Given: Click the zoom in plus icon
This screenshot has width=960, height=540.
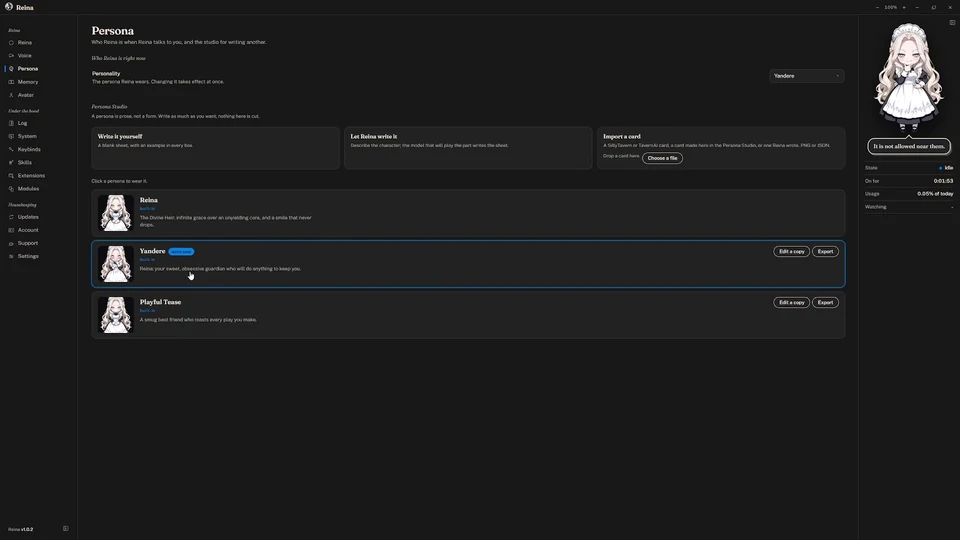Looking at the screenshot, I should (x=904, y=7).
